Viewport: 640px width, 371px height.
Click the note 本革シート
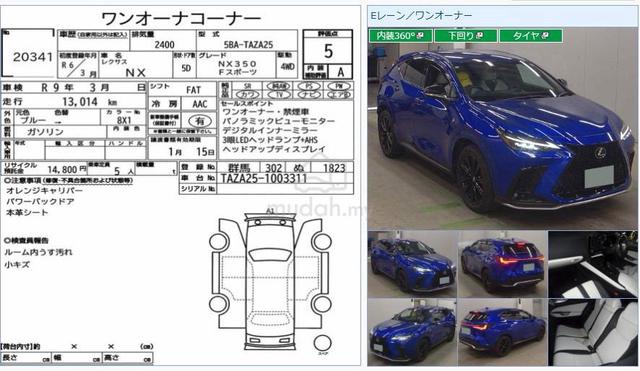click(x=27, y=213)
